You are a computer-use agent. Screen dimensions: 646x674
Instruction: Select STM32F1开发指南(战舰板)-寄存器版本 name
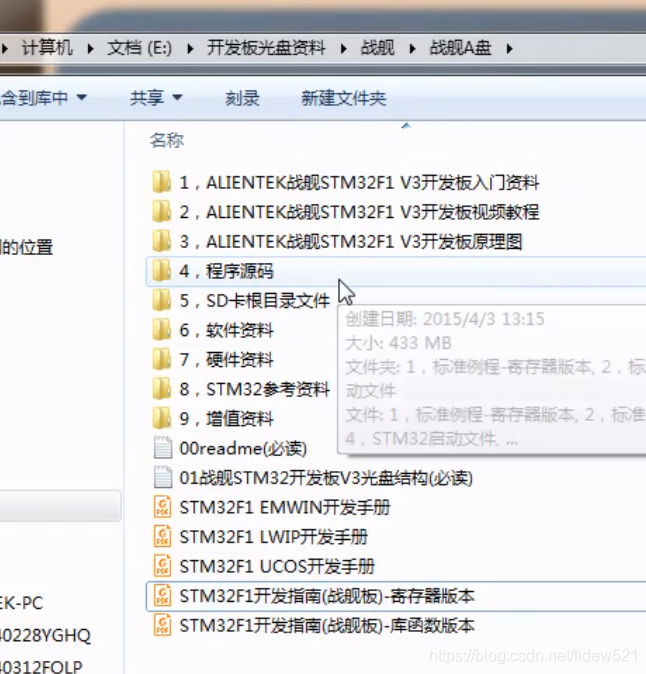327,596
